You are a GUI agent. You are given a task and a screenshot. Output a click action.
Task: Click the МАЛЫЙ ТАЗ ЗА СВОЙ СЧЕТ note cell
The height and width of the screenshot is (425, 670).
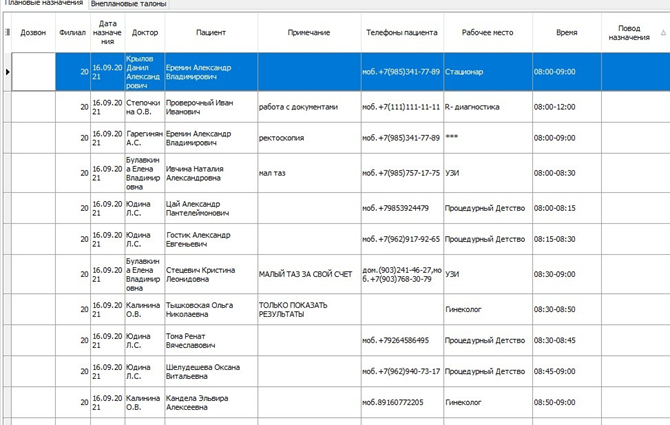click(308, 273)
